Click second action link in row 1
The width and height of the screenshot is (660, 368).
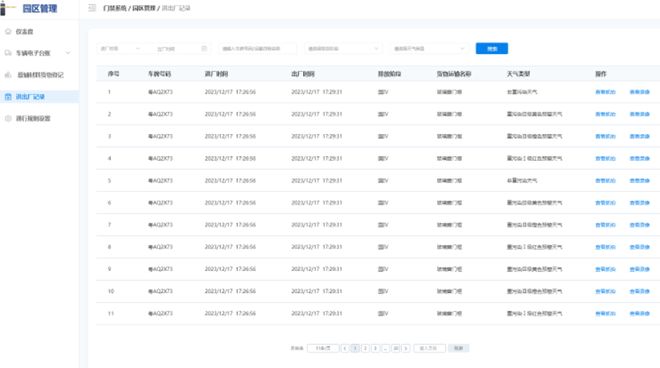[639, 92]
